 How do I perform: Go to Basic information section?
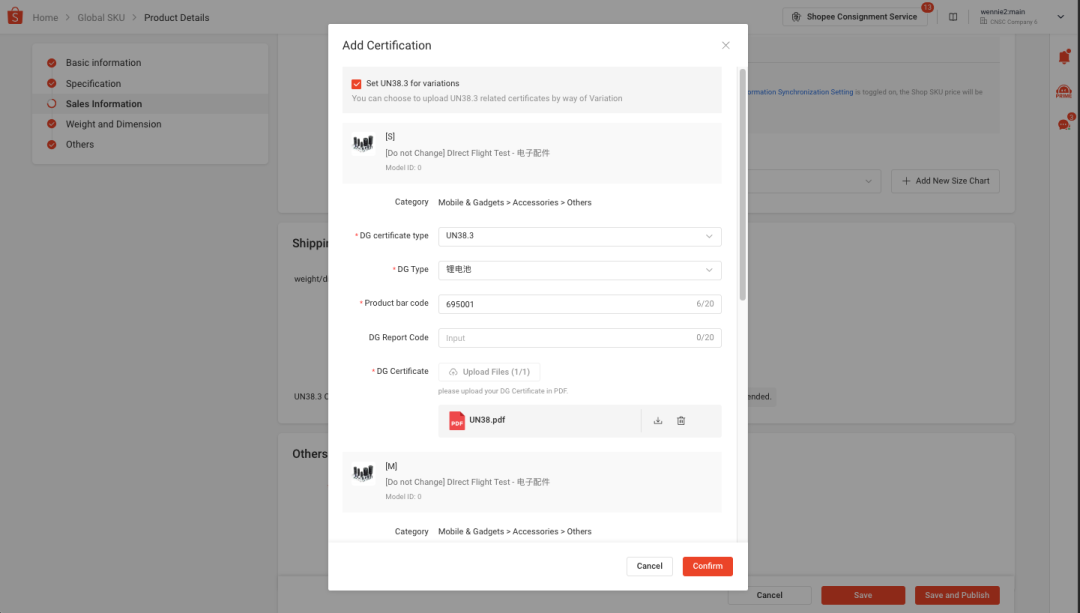(103, 63)
